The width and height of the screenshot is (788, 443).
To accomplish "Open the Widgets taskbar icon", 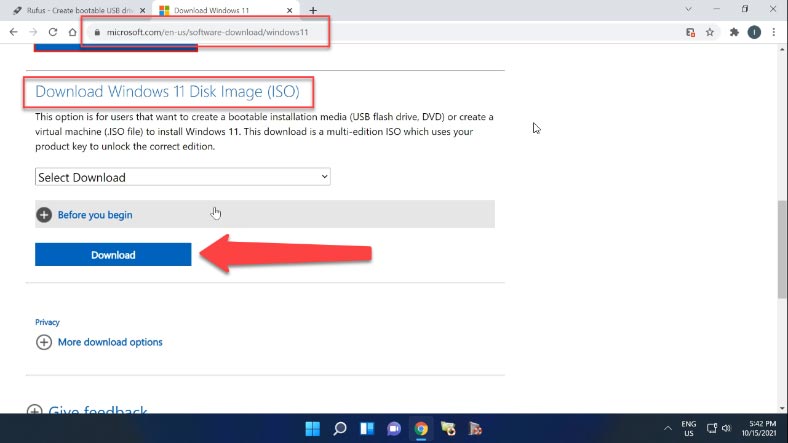I will (367, 429).
